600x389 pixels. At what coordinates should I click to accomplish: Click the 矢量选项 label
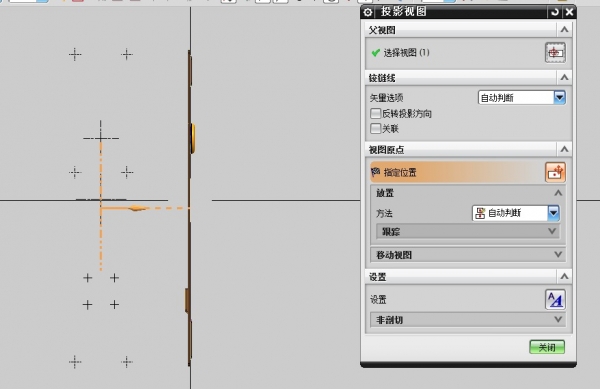[x=386, y=98]
